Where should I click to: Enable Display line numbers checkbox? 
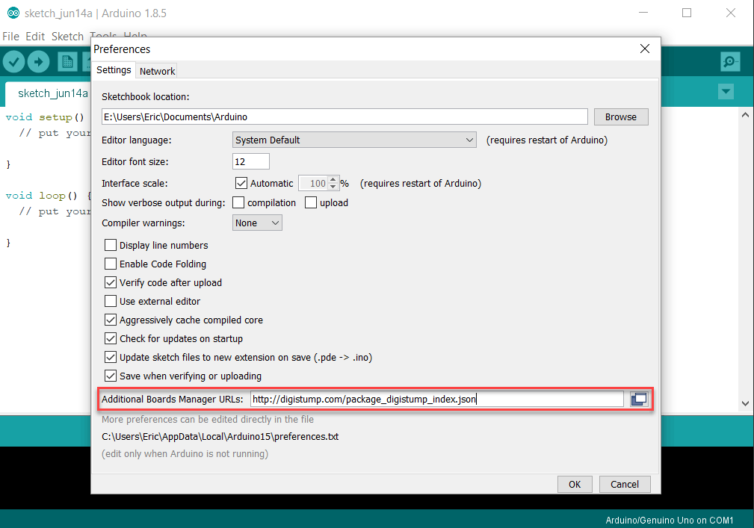pyautogui.click(x=111, y=245)
